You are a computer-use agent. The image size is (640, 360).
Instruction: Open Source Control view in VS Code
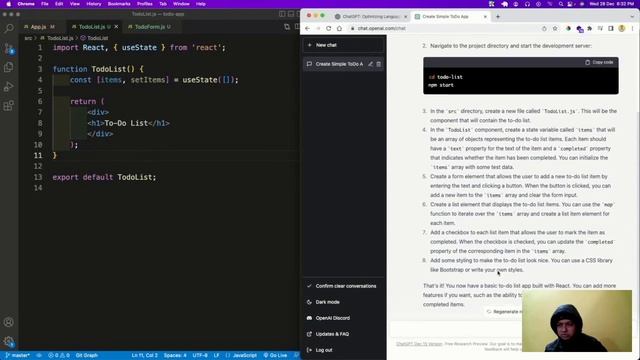9,49
